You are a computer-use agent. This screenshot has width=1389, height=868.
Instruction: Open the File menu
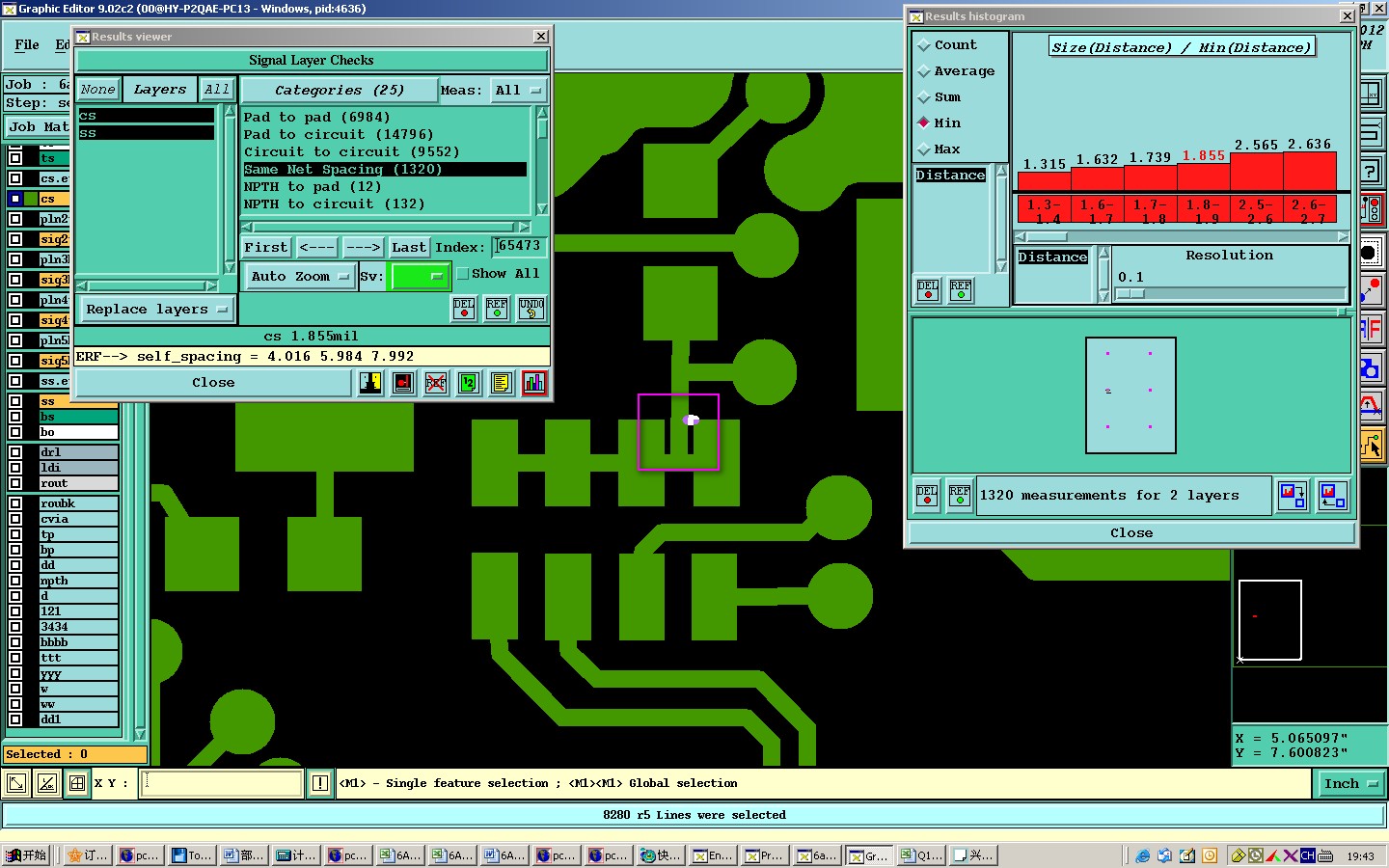[27, 44]
